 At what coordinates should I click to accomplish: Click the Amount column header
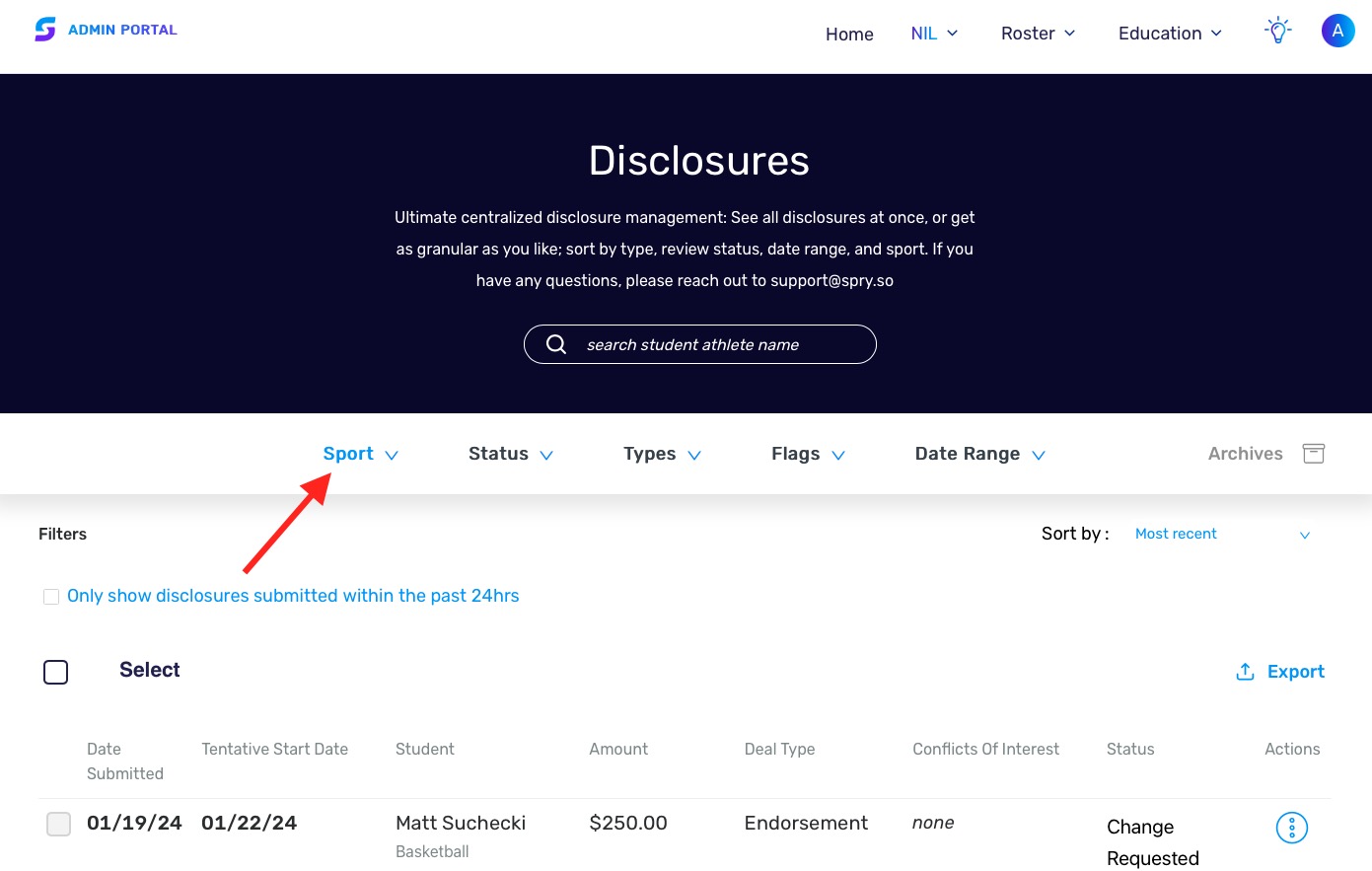pos(618,749)
